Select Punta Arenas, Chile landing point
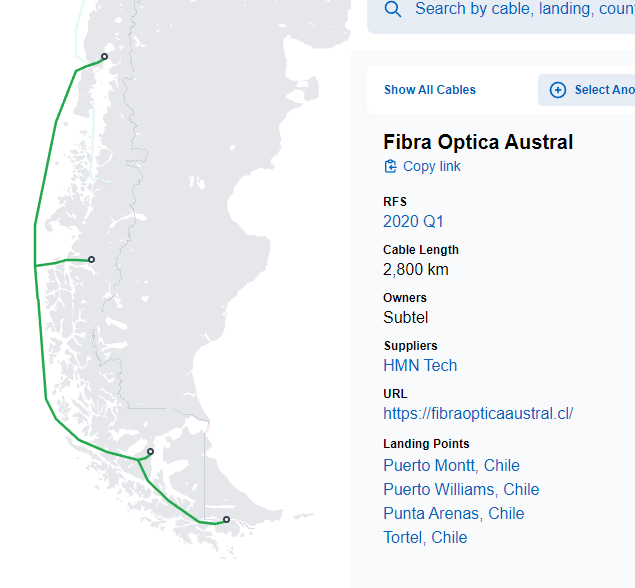Viewport: 635px width, 588px height. tap(453, 513)
